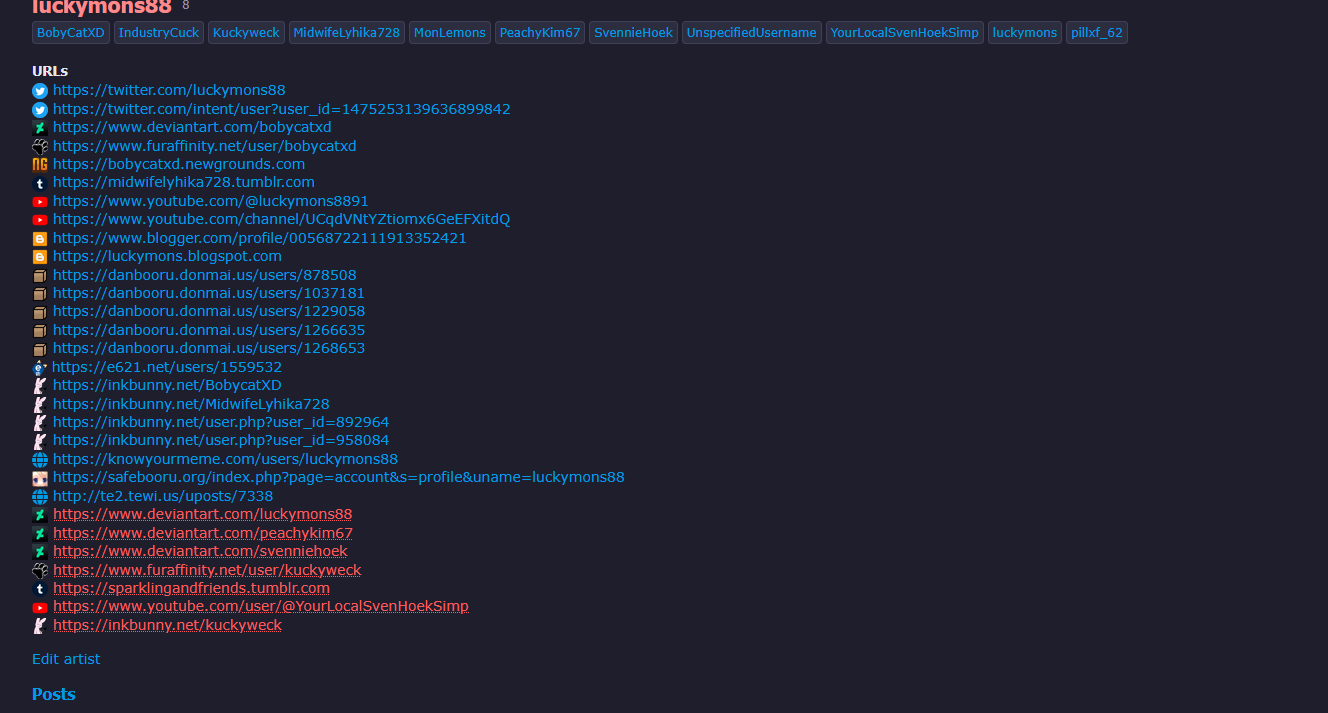Click the Tumblr icon beside midwifelyhika728.tumblr.com

(40, 183)
